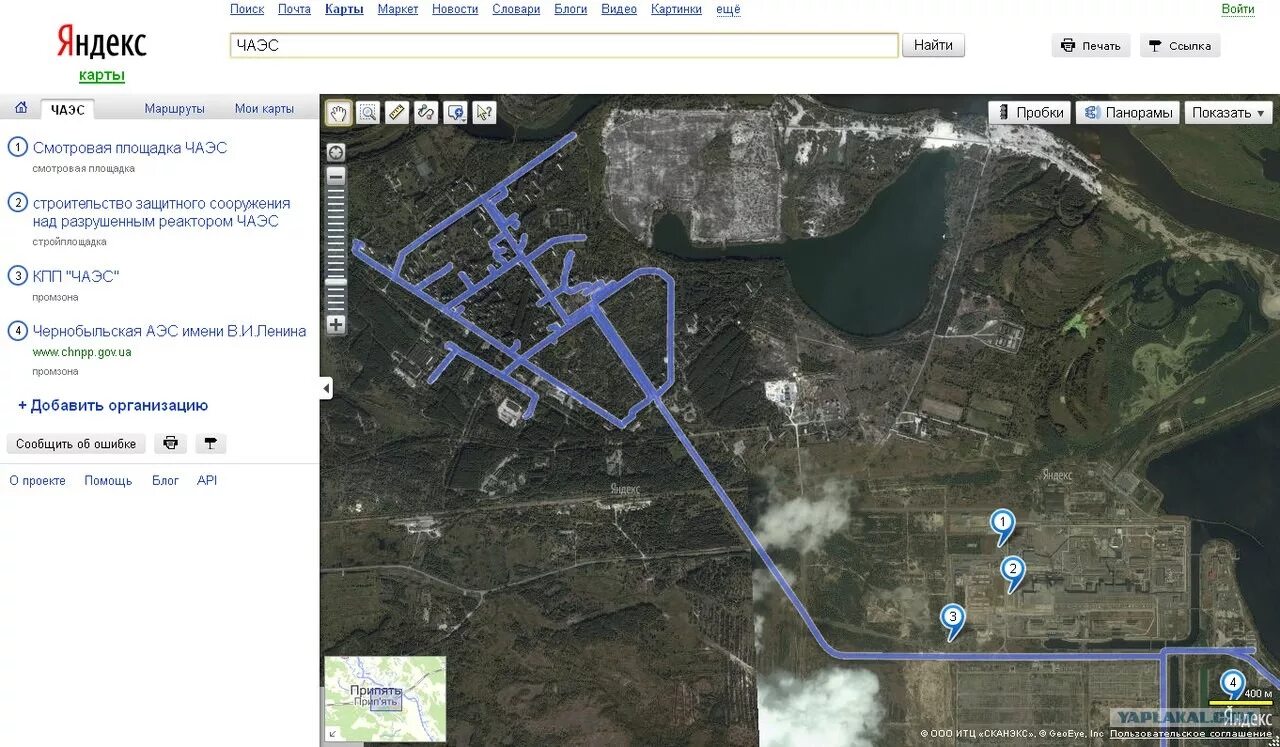1280x747 pixels.
Task: Click the green карты logo link
Action: tap(102, 75)
